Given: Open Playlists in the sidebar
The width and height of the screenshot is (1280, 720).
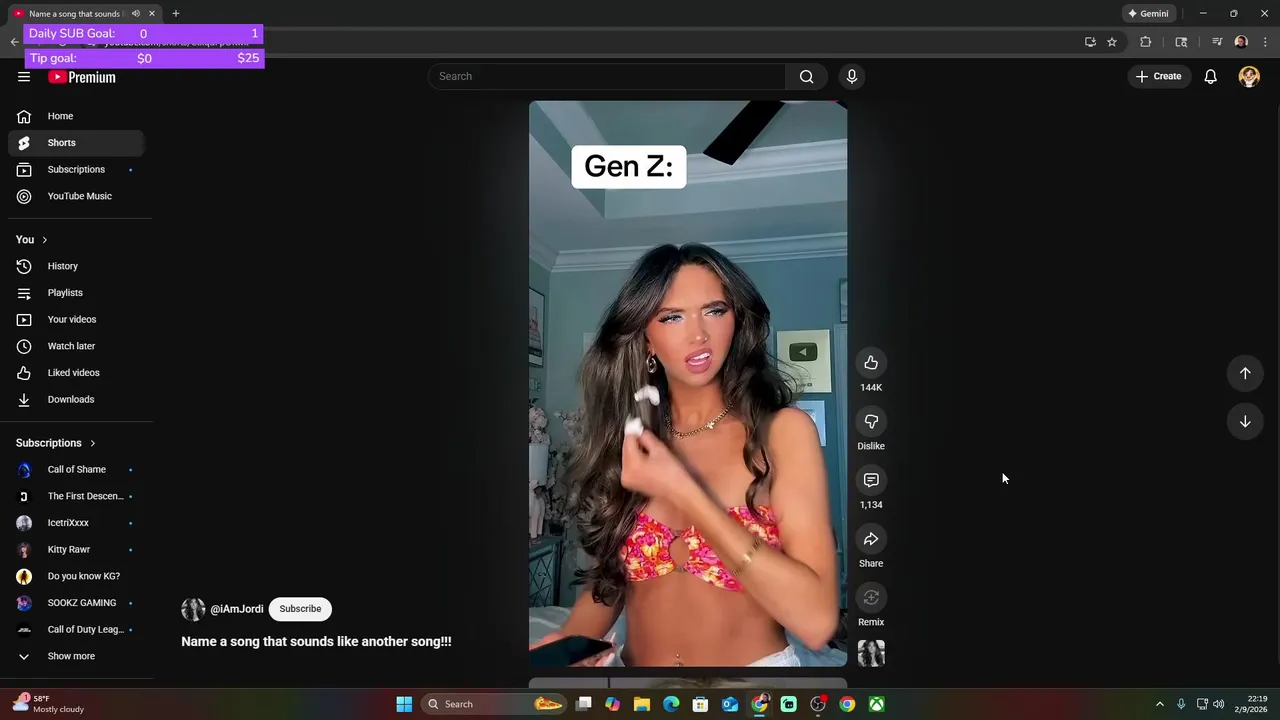Looking at the screenshot, I should [76, 293].
